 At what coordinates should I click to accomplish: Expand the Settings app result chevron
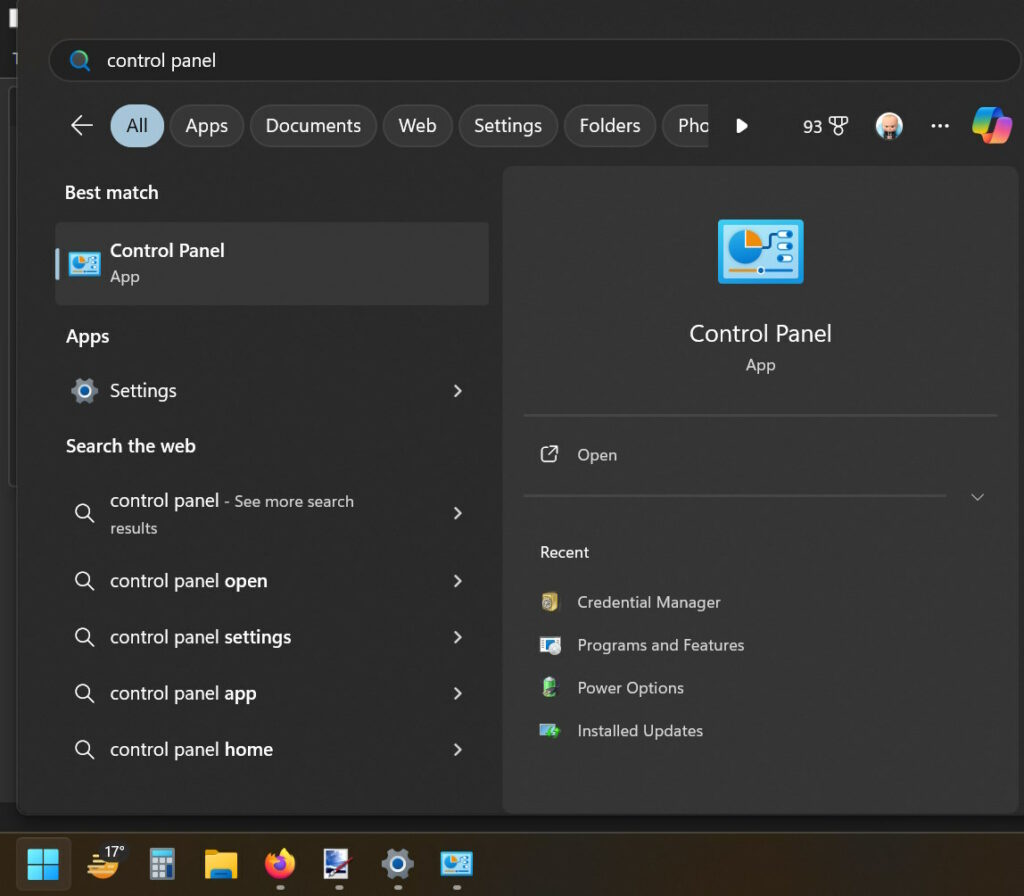coord(458,391)
